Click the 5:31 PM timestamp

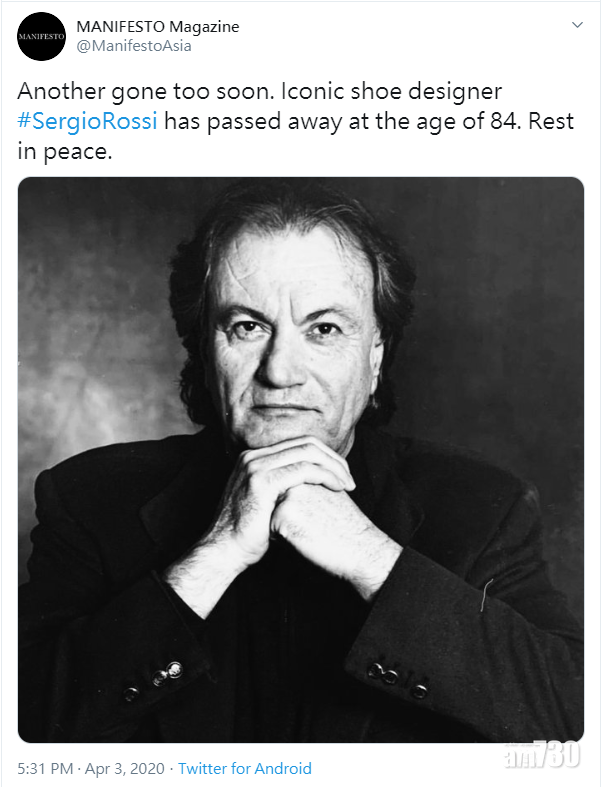click(46, 769)
